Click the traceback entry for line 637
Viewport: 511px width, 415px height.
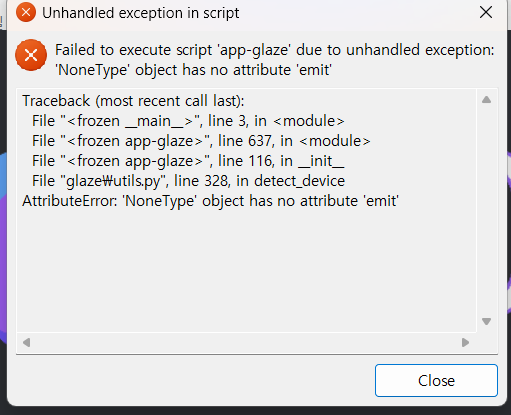(x=201, y=141)
